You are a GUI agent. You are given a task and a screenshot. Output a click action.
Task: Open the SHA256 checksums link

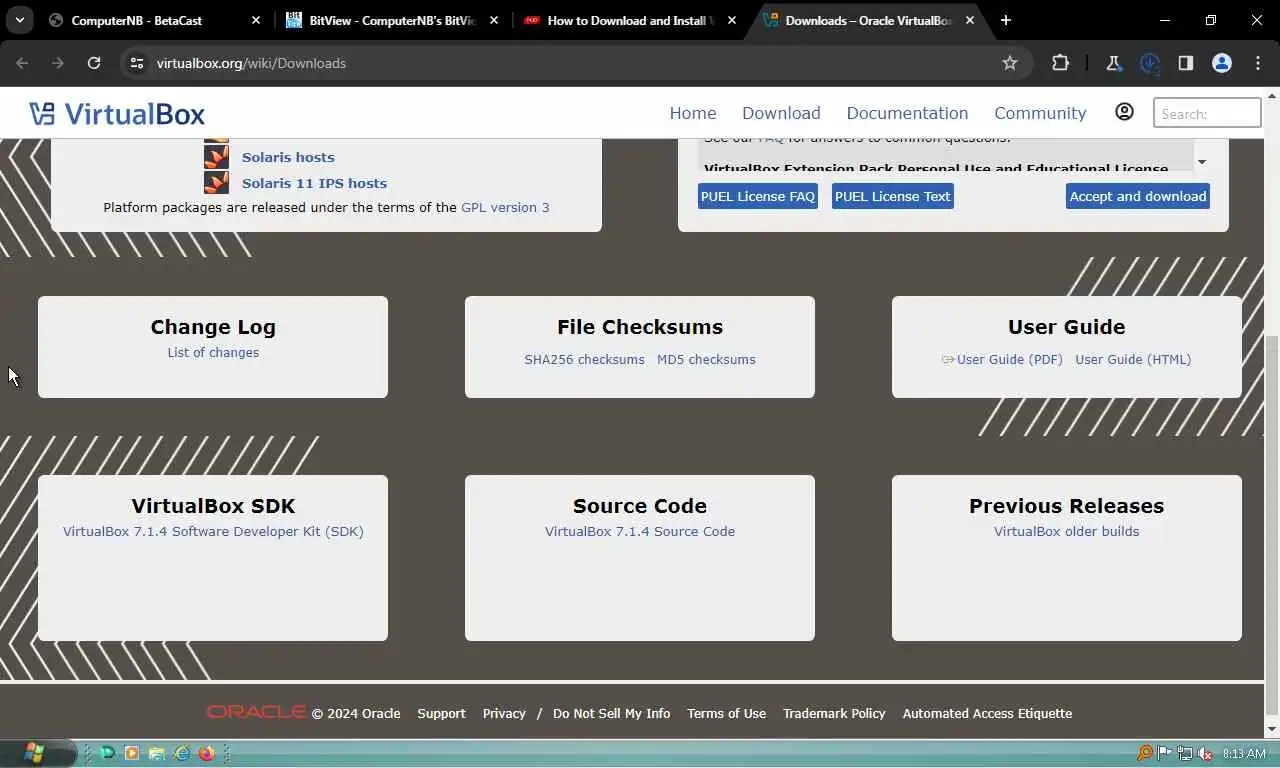pos(584,359)
